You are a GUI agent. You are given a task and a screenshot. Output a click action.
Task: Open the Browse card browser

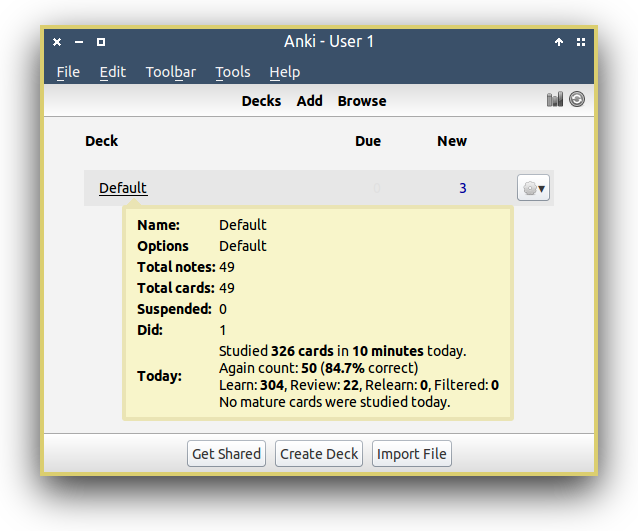point(362,101)
